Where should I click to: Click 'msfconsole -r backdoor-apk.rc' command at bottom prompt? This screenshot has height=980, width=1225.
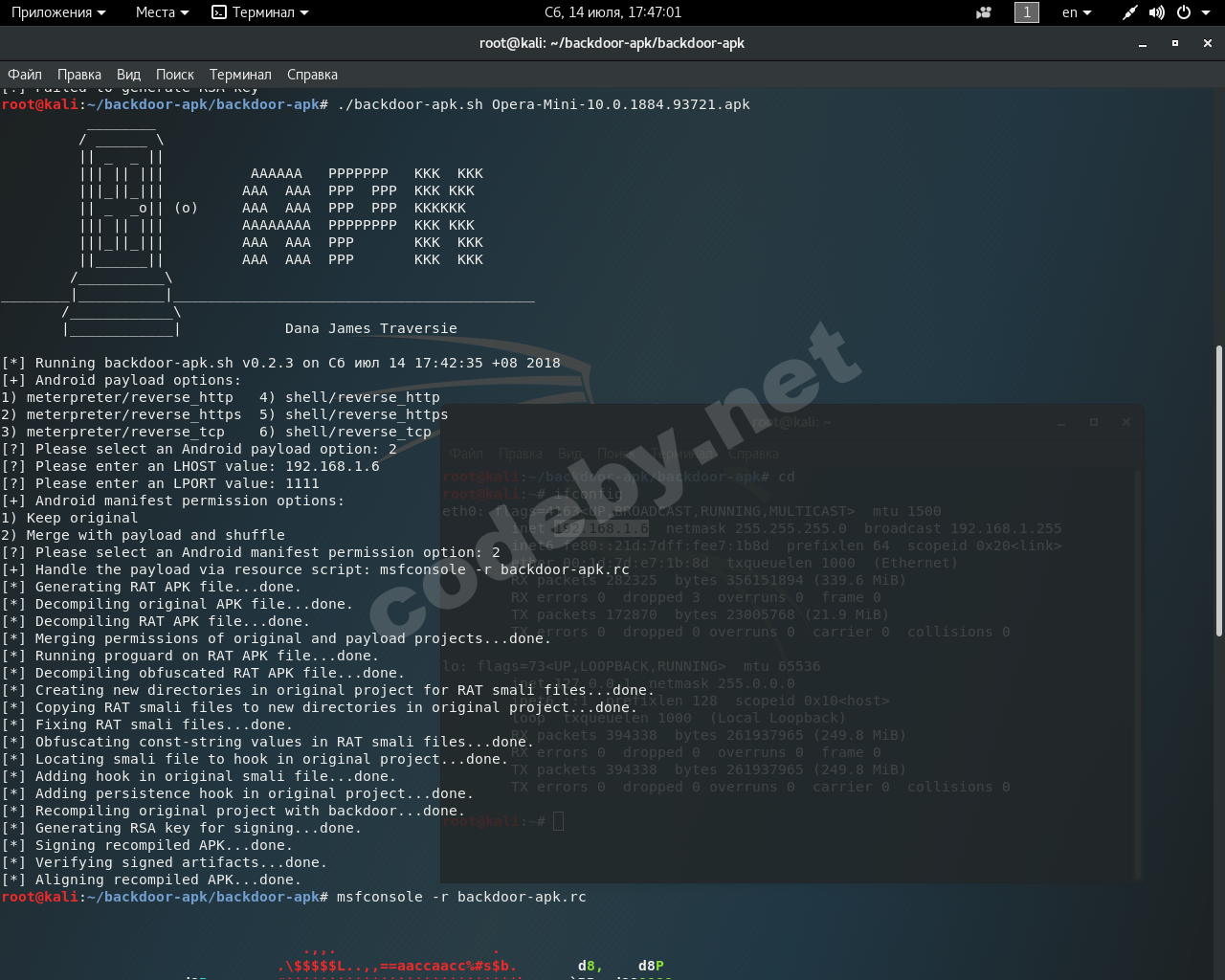point(461,897)
